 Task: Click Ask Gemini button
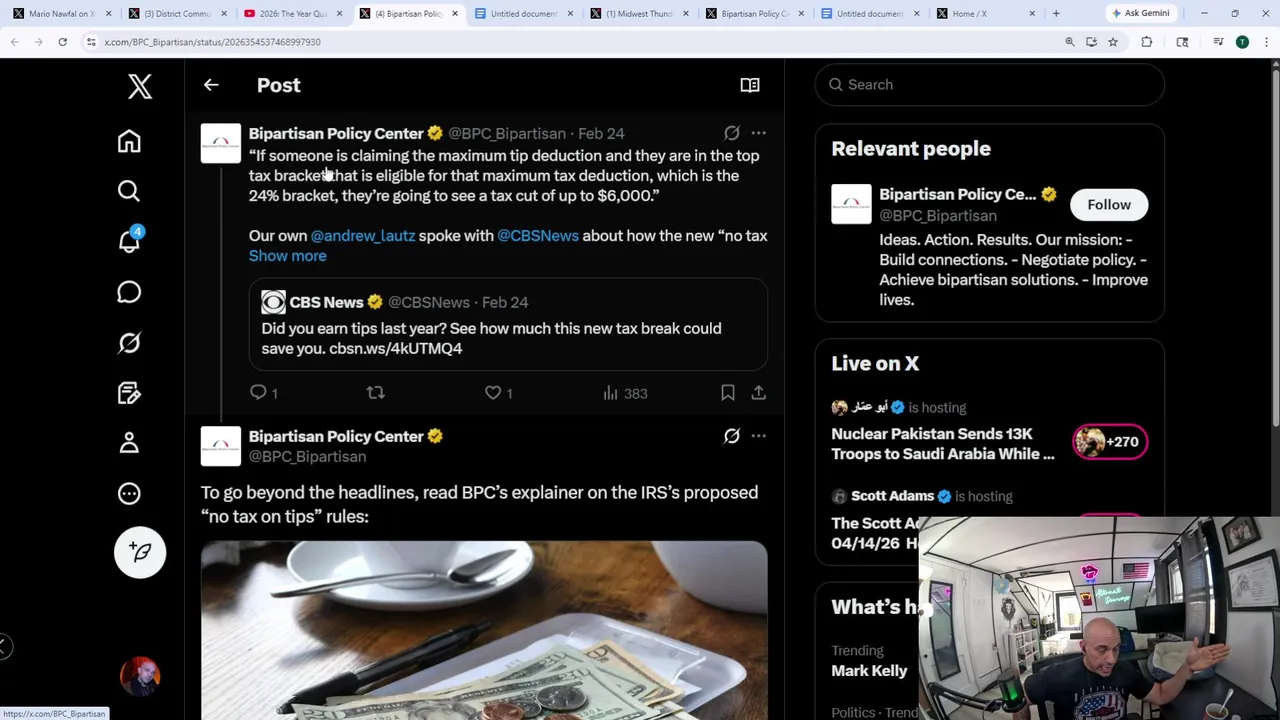pyautogui.click(x=1139, y=13)
